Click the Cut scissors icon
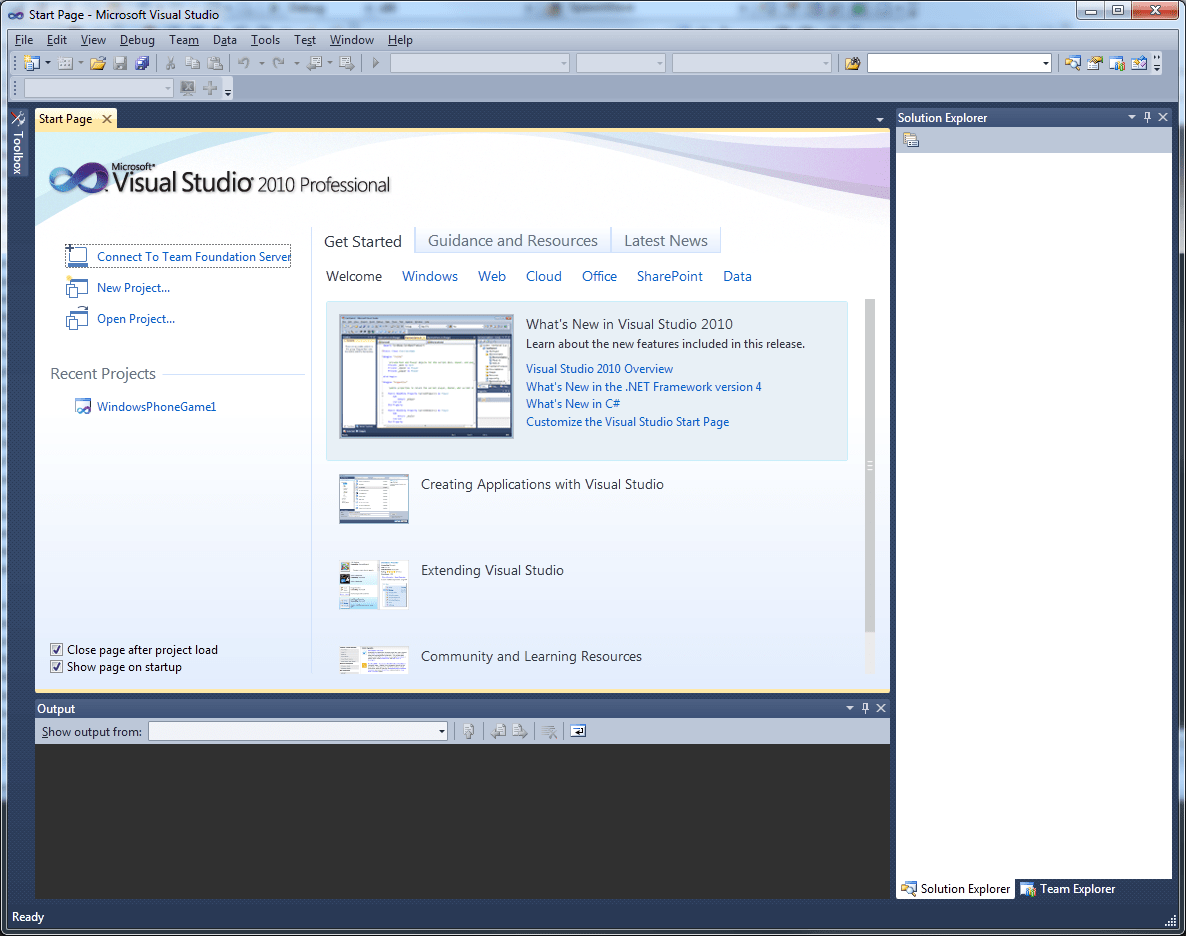The image size is (1186, 936). pyautogui.click(x=170, y=64)
